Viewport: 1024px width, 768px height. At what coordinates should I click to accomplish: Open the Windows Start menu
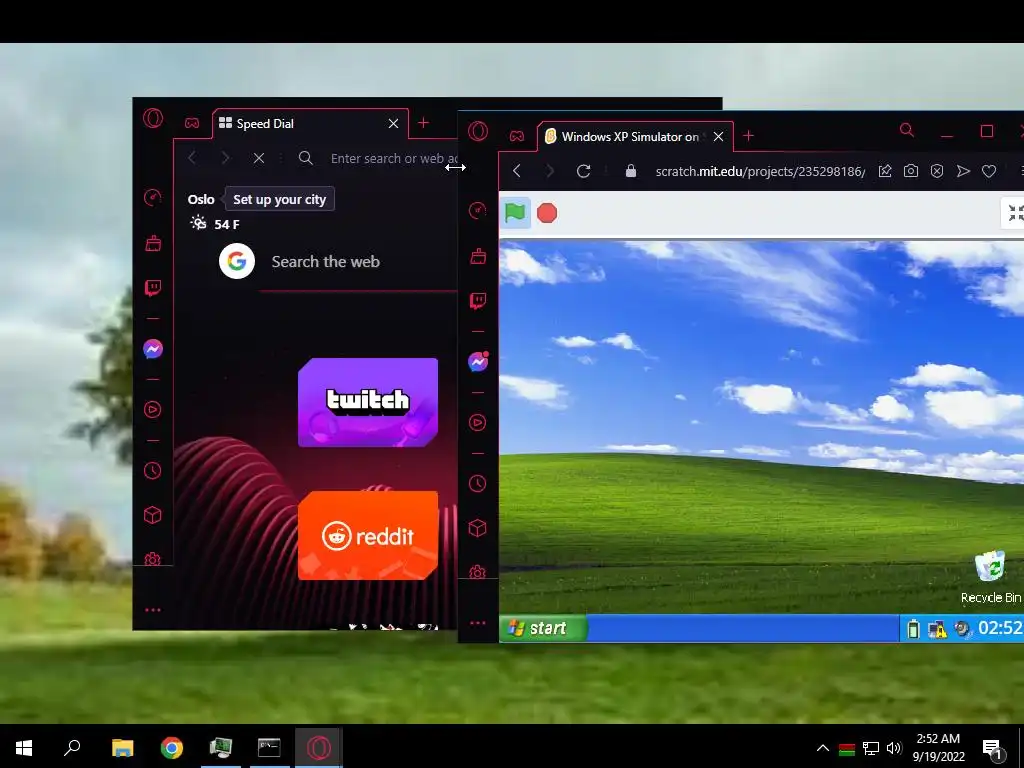(x=24, y=748)
